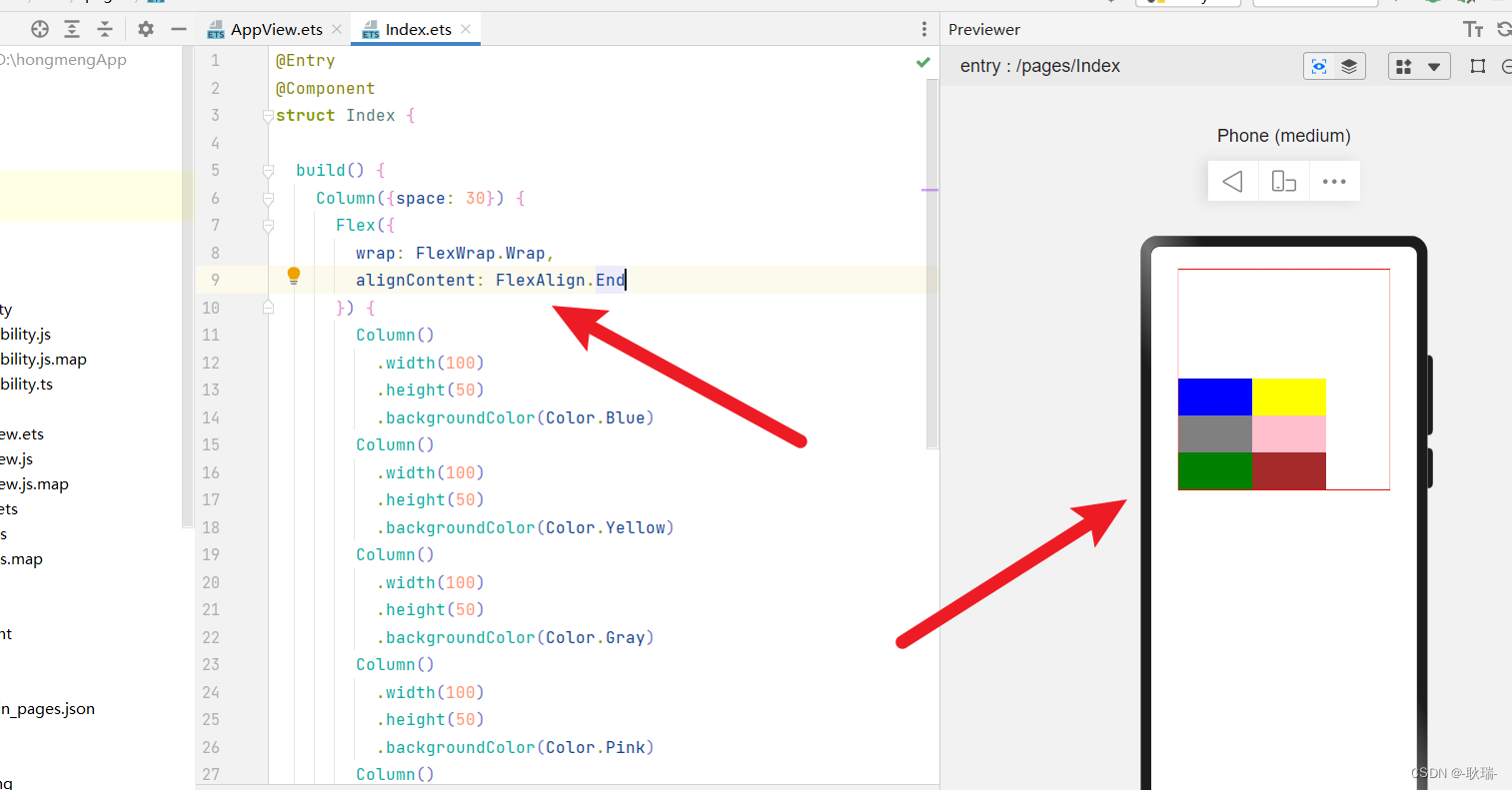Click .backgroundColor(Color.Pink) code
This screenshot has height=790, width=1512.
coord(516,748)
